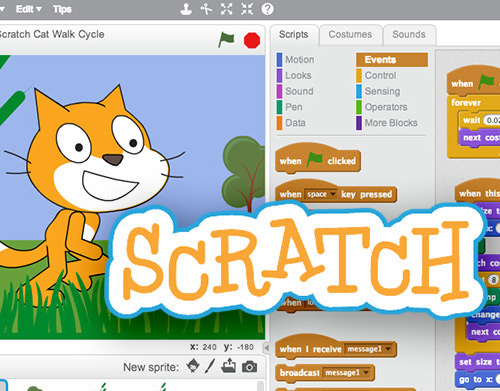This screenshot has width=500, height=391.
Task: Select the Delete scissors tool
Action: 206,9
